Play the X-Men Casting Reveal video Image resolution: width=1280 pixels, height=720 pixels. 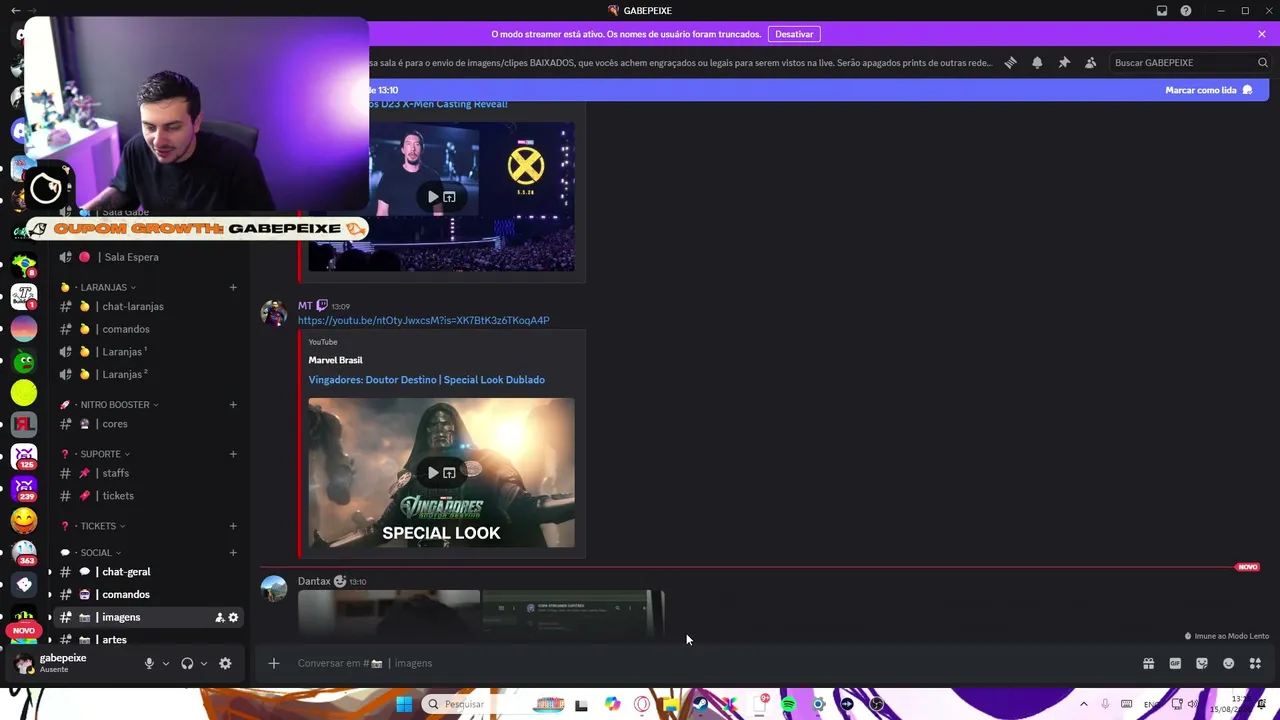pos(433,197)
